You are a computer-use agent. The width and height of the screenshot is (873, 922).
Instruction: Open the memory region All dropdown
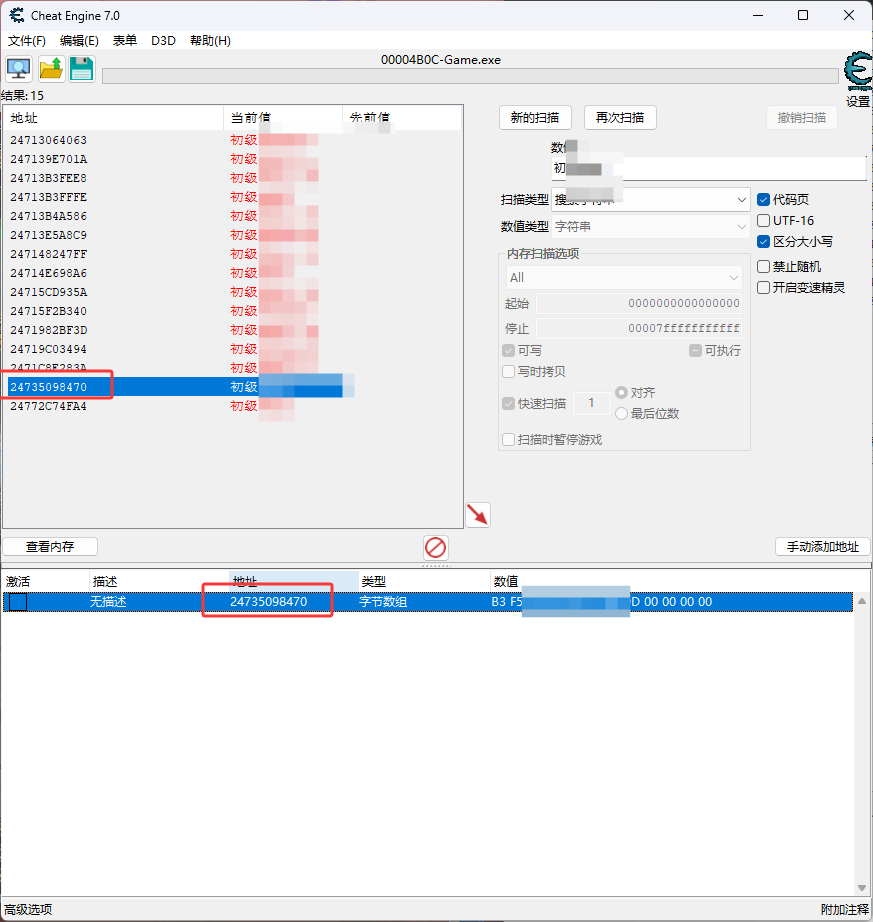(624, 278)
